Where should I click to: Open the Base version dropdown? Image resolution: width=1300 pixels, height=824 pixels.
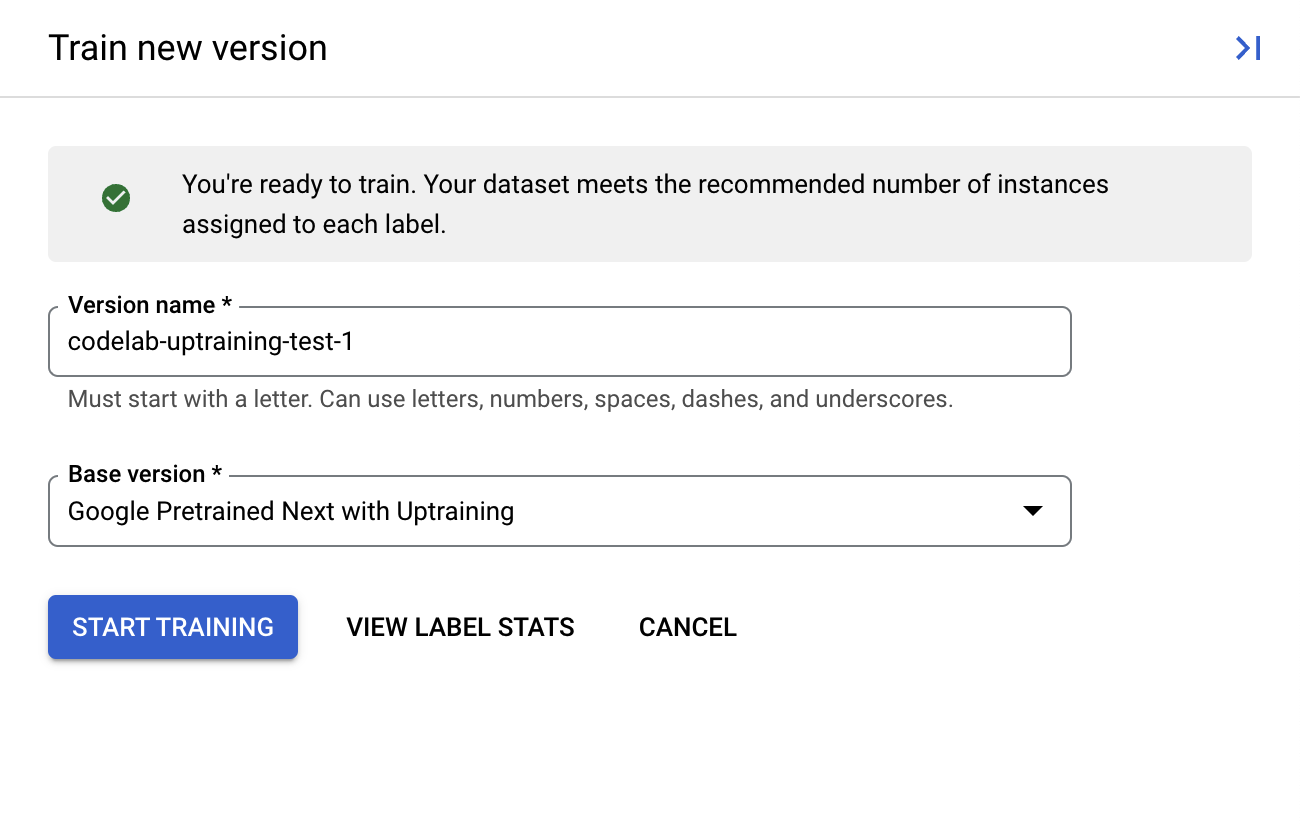(x=558, y=511)
